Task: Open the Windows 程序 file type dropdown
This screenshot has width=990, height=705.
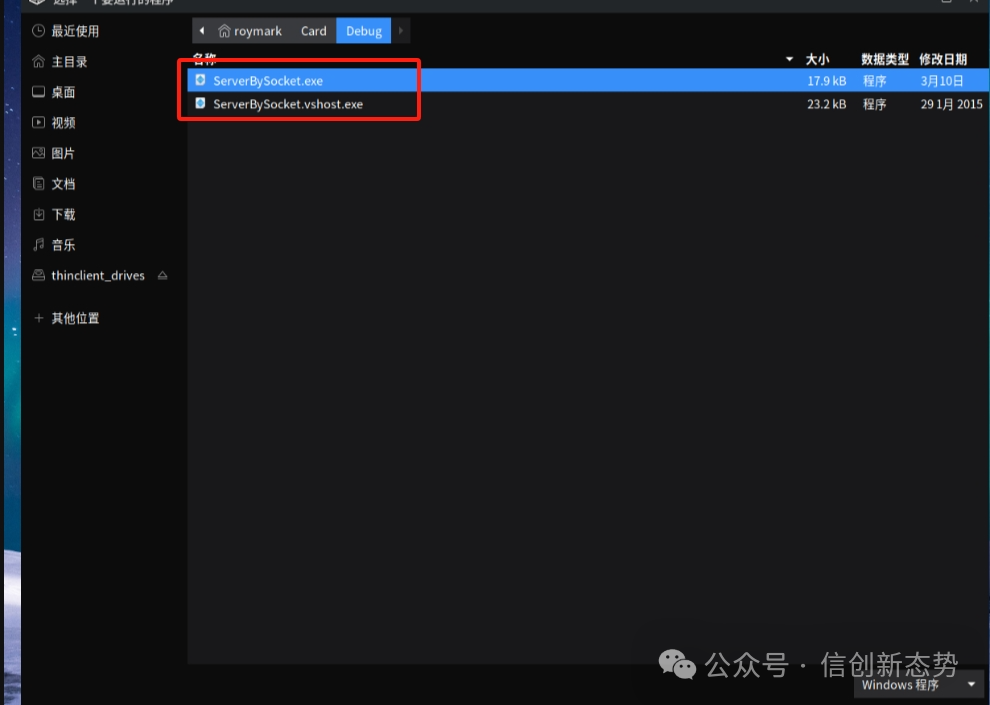Action: pyautogui.click(x=918, y=685)
